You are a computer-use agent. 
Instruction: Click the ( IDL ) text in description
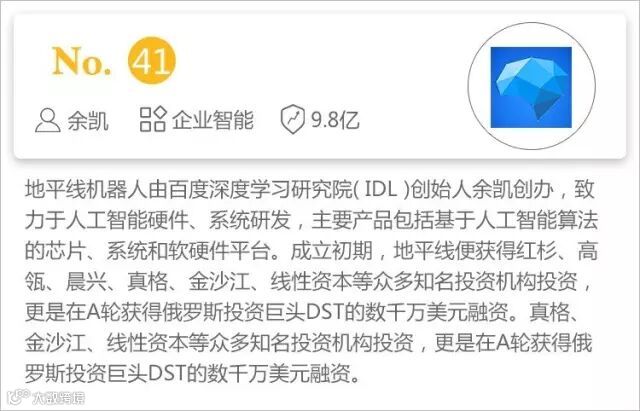point(381,189)
